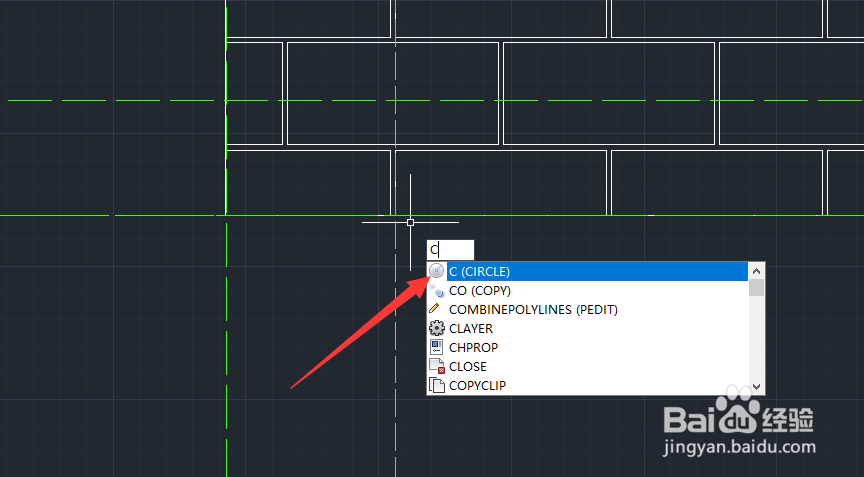Click the pencil icon beside COMBINEPOLYLINES
This screenshot has width=864, height=477.
coord(435,308)
